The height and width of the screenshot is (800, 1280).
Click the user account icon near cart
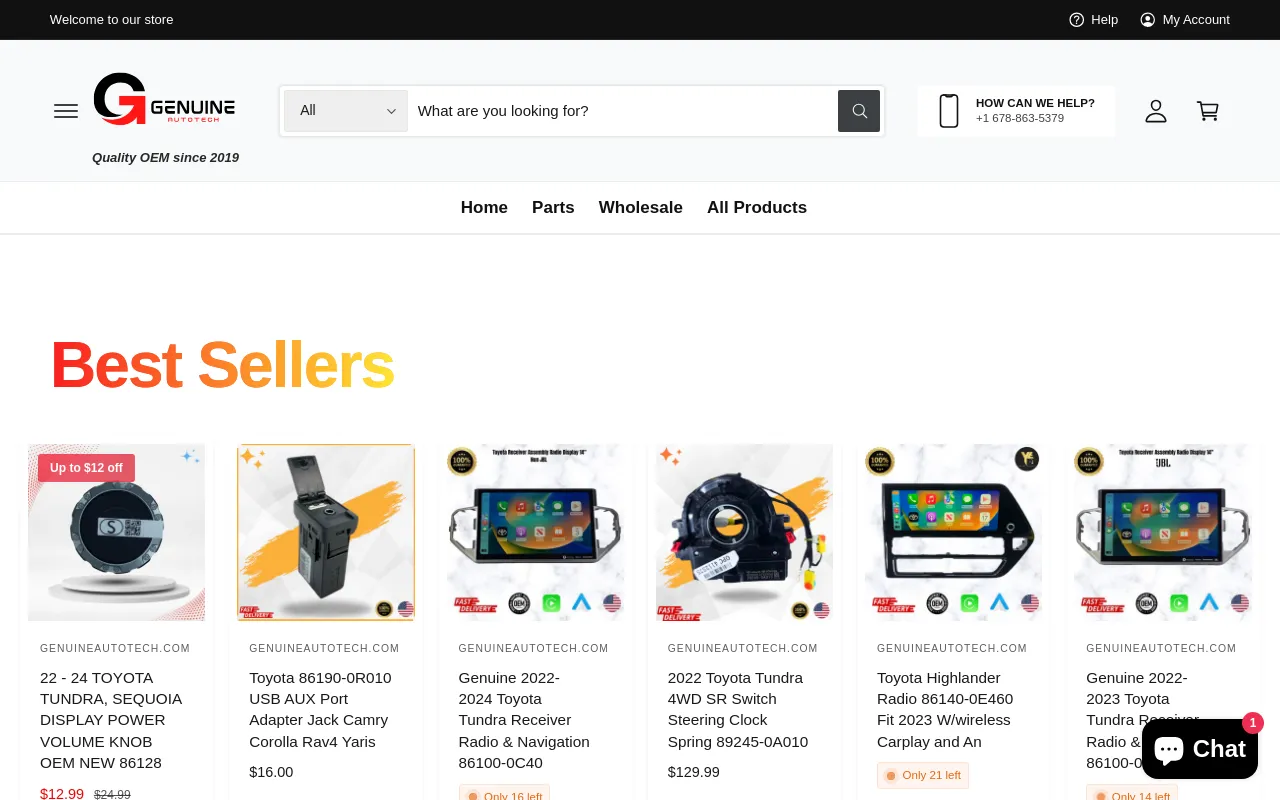click(1156, 111)
